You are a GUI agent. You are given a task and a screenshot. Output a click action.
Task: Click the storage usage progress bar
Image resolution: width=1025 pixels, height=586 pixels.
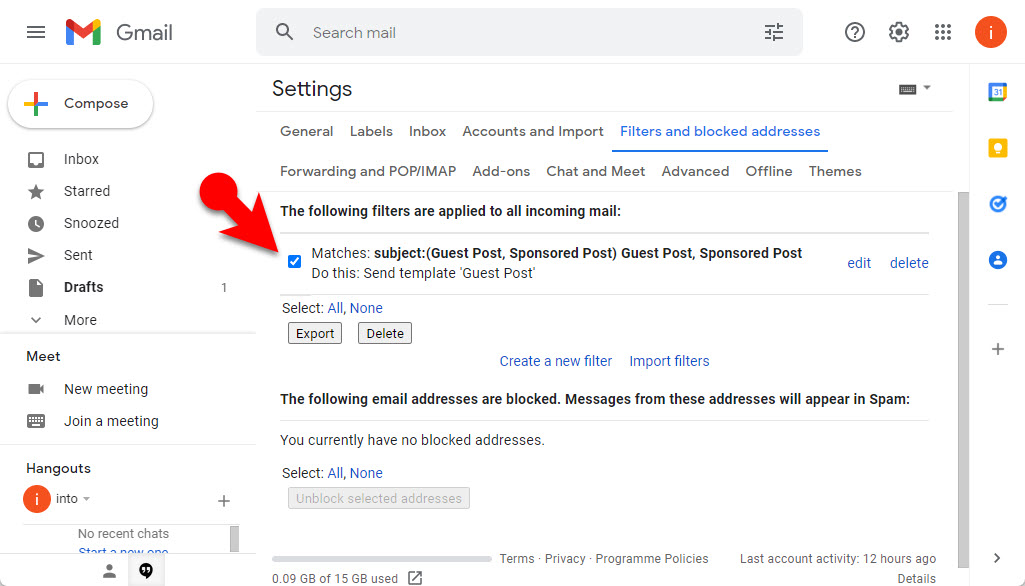(x=382, y=559)
